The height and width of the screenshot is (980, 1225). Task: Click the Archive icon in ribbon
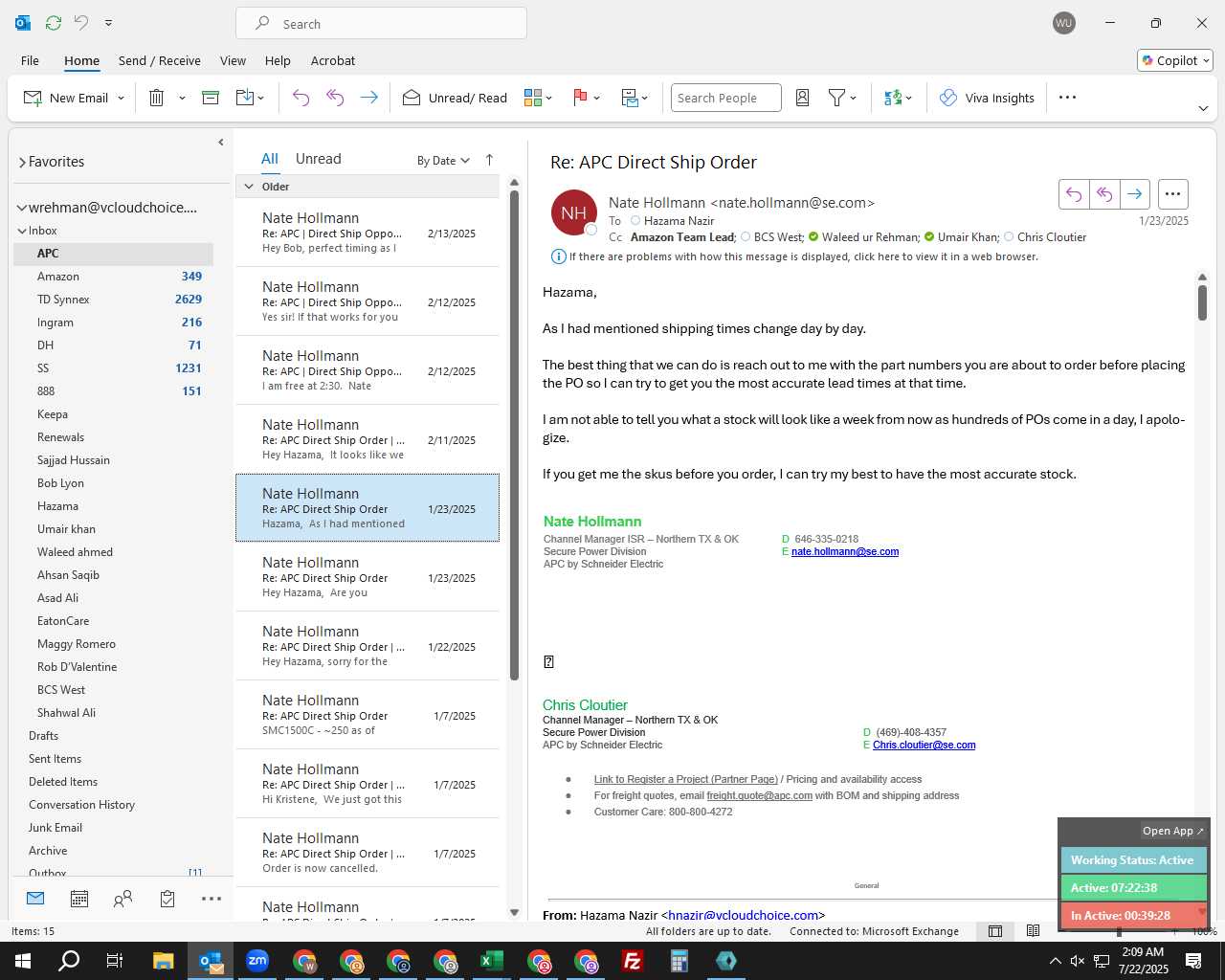click(211, 98)
